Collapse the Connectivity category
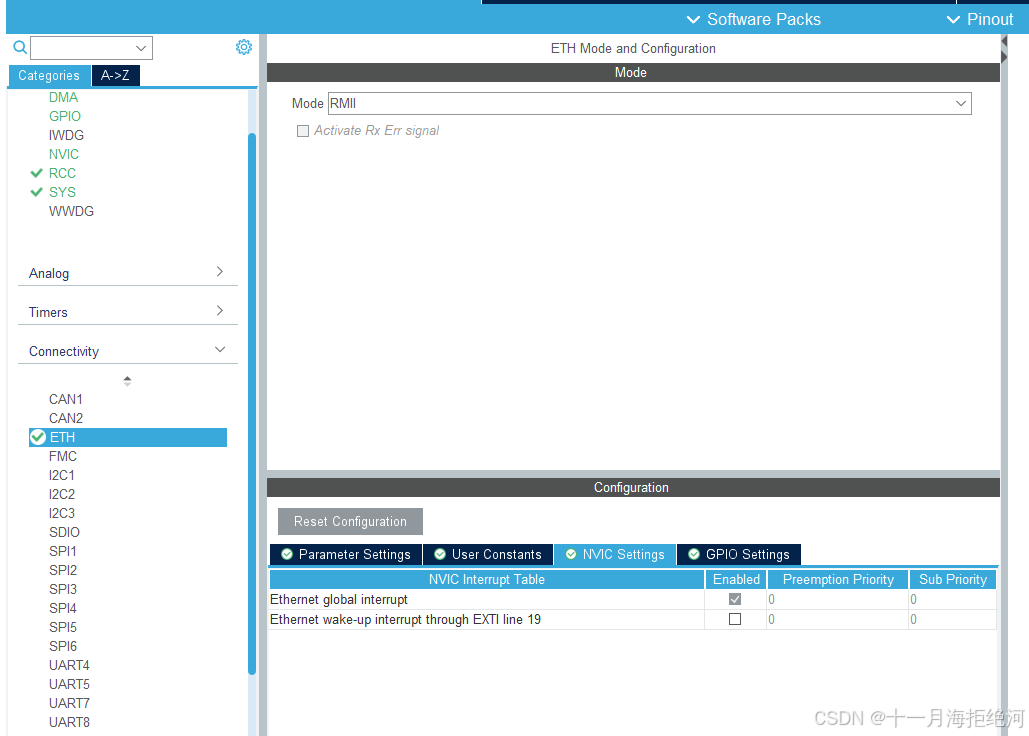The image size is (1029, 736). (x=127, y=350)
